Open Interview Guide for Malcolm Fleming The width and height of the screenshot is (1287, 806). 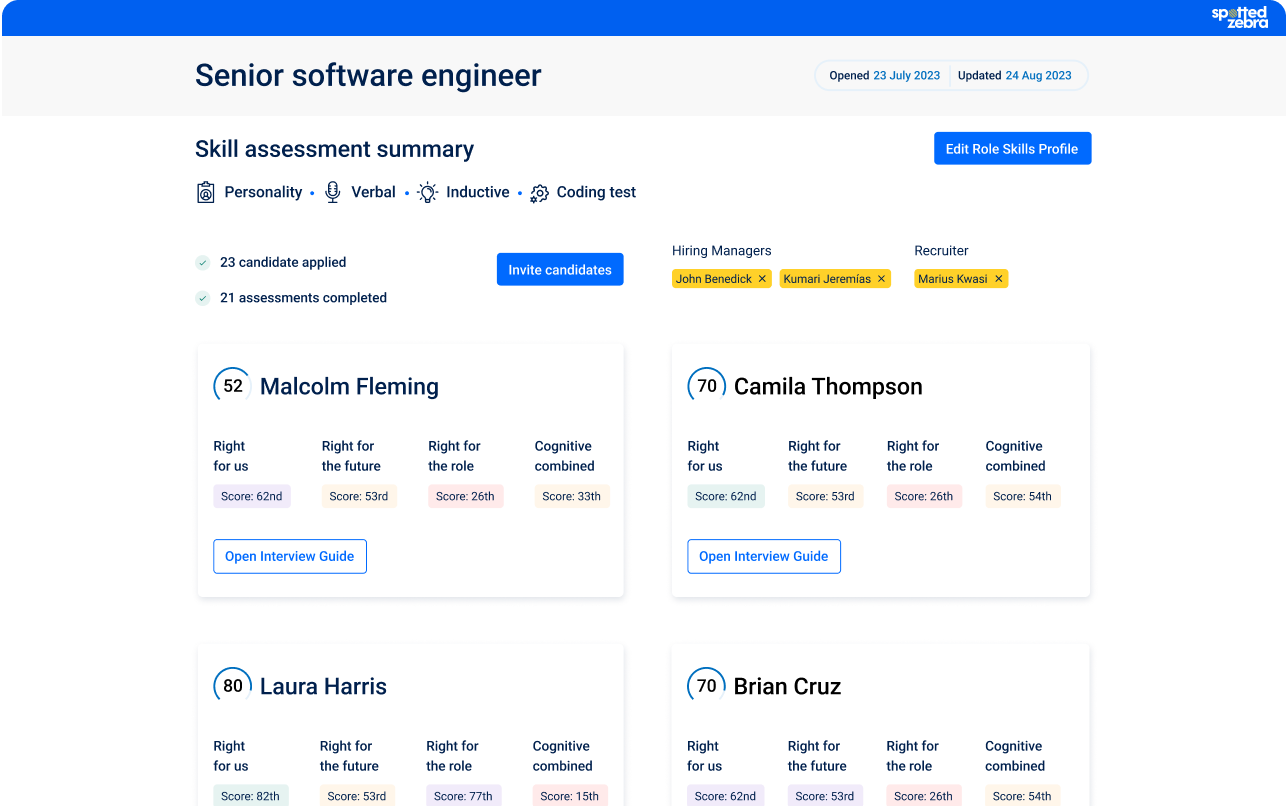[x=290, y=557]
